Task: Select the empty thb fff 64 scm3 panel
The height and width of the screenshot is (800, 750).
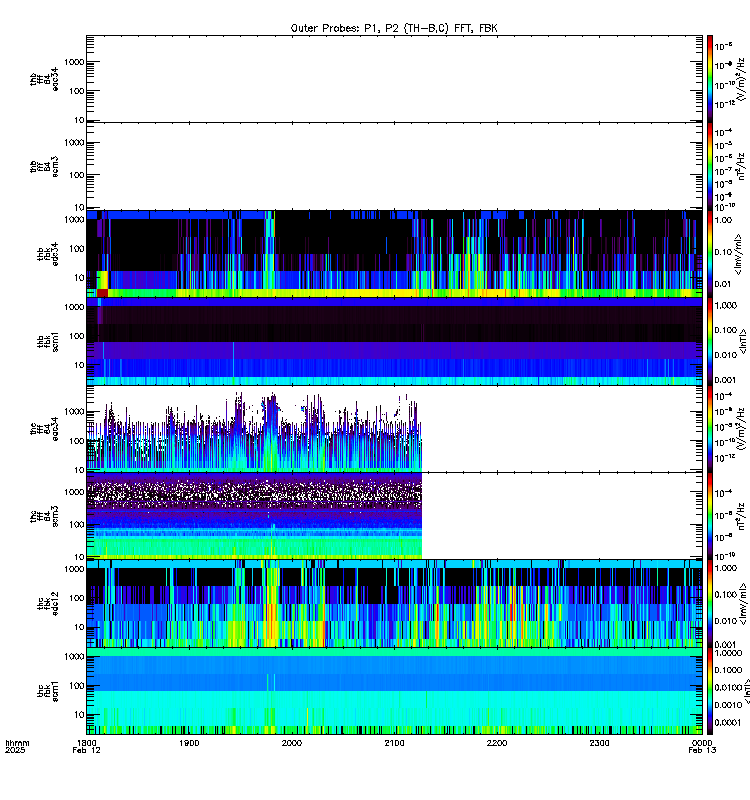Action: click(394, 166)
